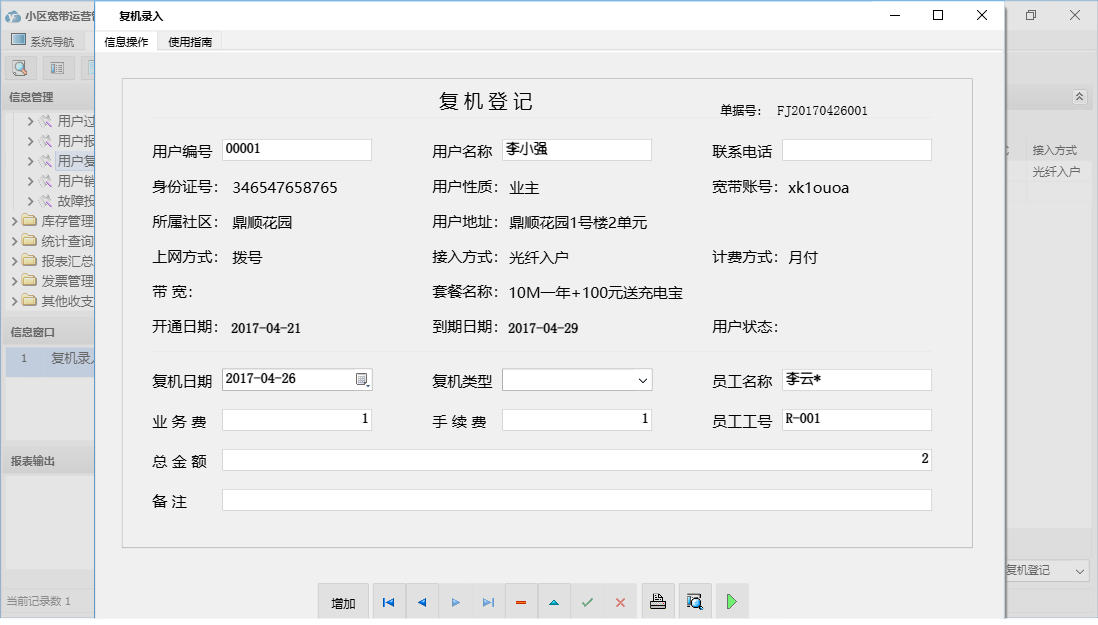Viewport: 1098px width, 625px height.
Task: Confirm changes with green checkmark icon
Action: pos(587,602)
